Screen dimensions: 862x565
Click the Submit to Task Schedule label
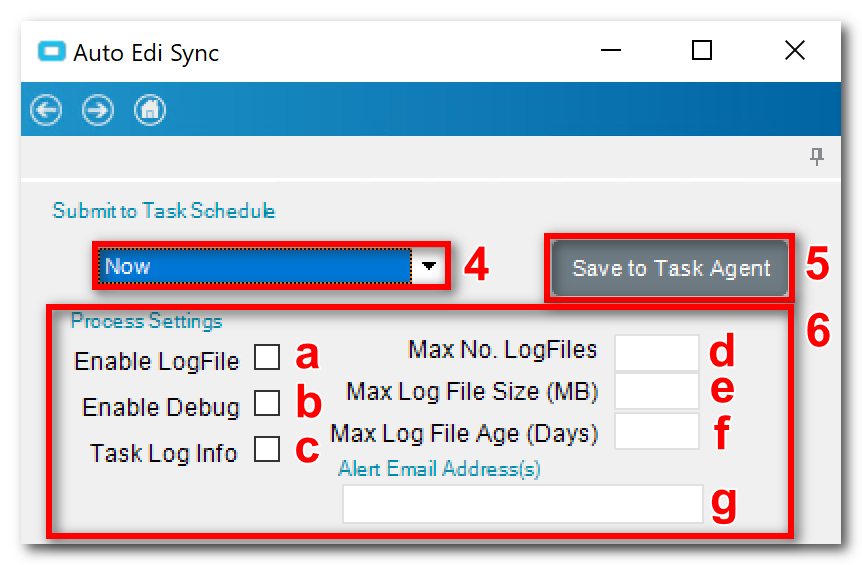point(164,211)
